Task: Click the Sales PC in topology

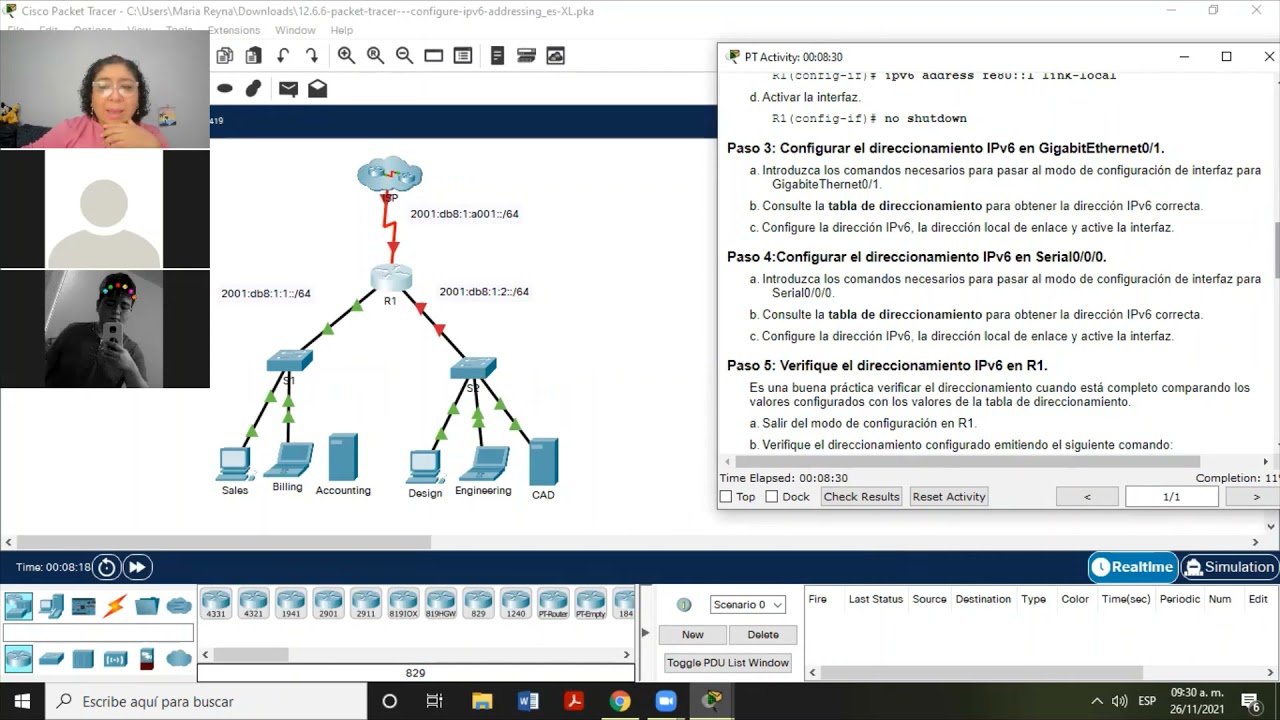Action: (x=235, y=464)
